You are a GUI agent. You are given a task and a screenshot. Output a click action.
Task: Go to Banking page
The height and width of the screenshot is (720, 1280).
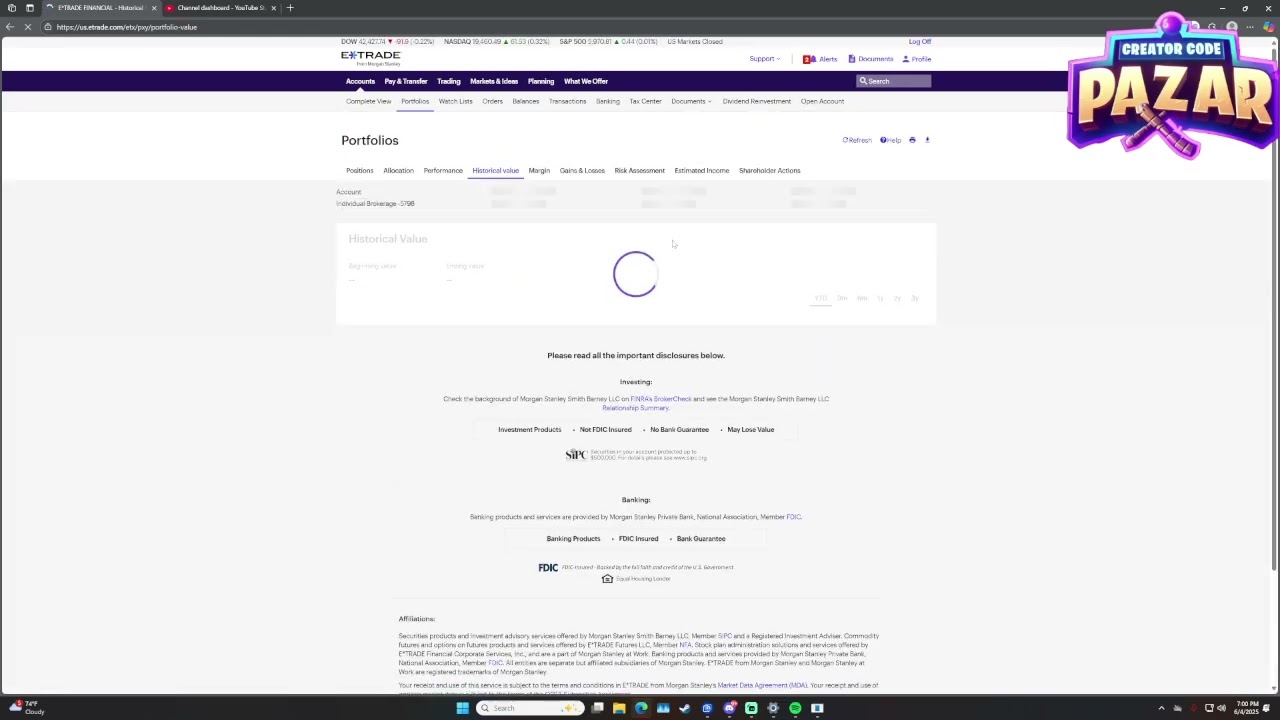[x=608, y=101]
